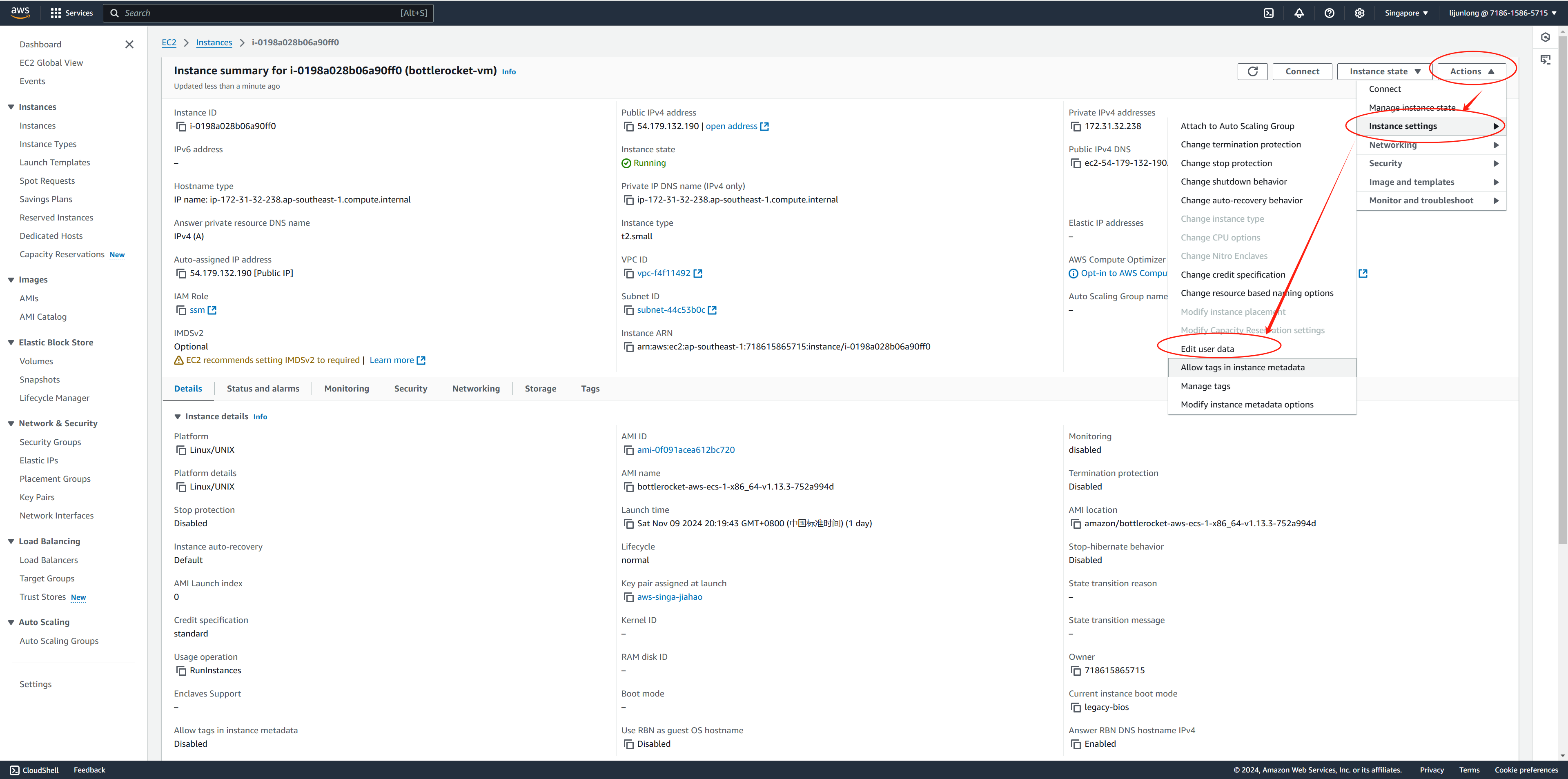Image resolution: width=1568 pixels, height=779 pixels.
Task: Collapse the Instances sidebar section
Action: tap(11, 107)
